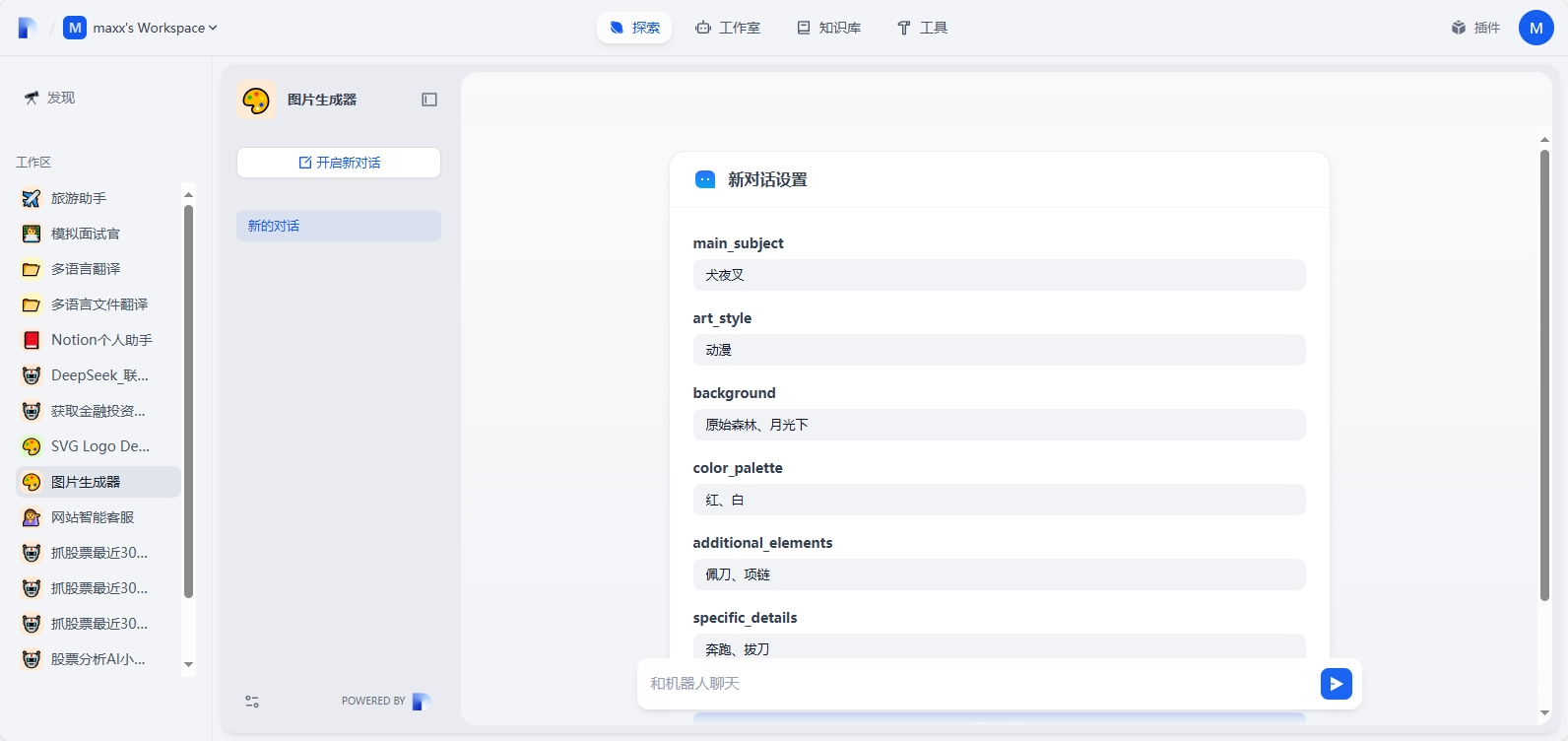Click the bear icon beside DeepSeek_联...
This screenshot has height=741, width=1568.
tap(32, 375)
